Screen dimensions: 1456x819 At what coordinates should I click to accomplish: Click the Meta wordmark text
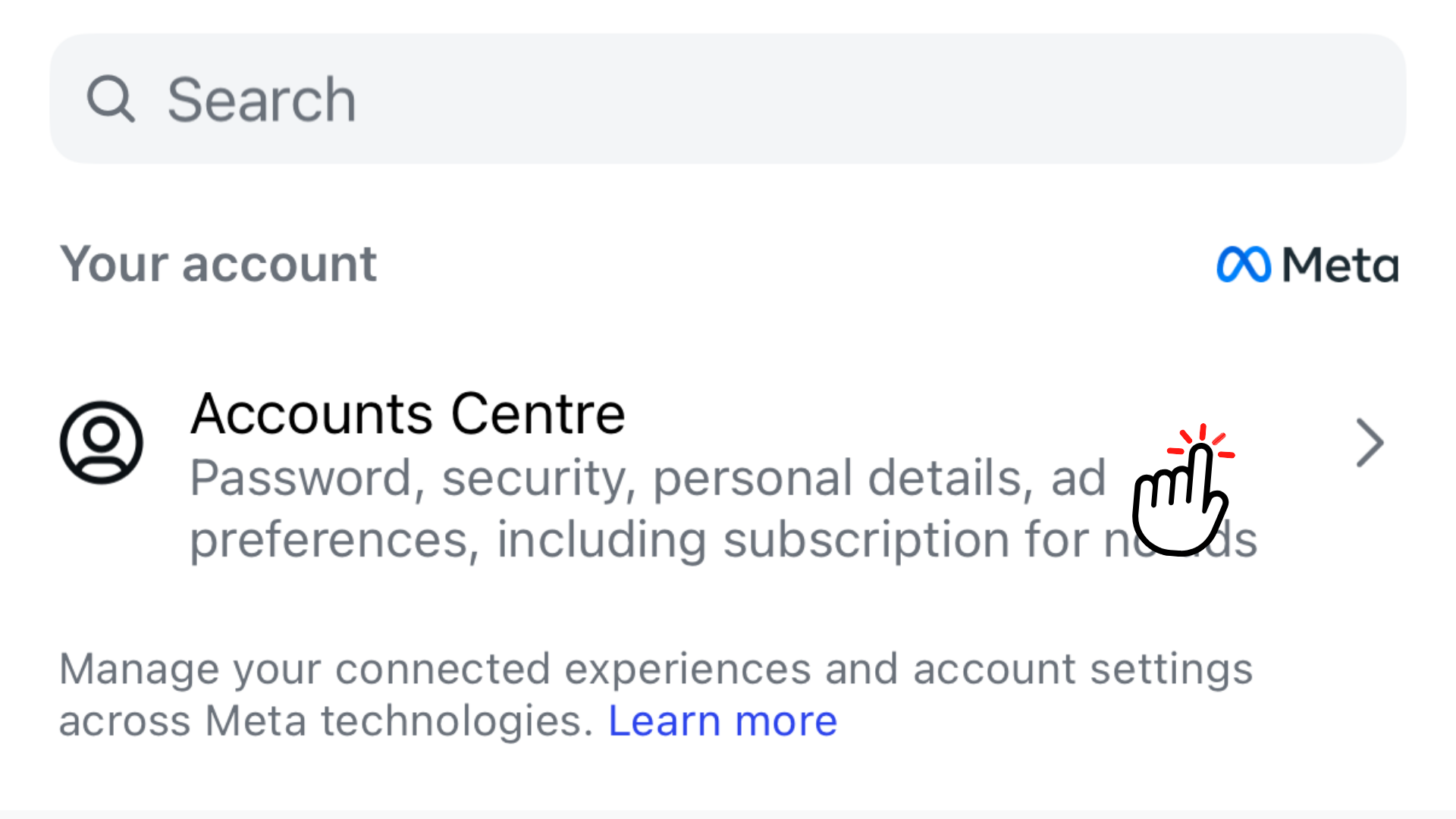(1340, 265)
